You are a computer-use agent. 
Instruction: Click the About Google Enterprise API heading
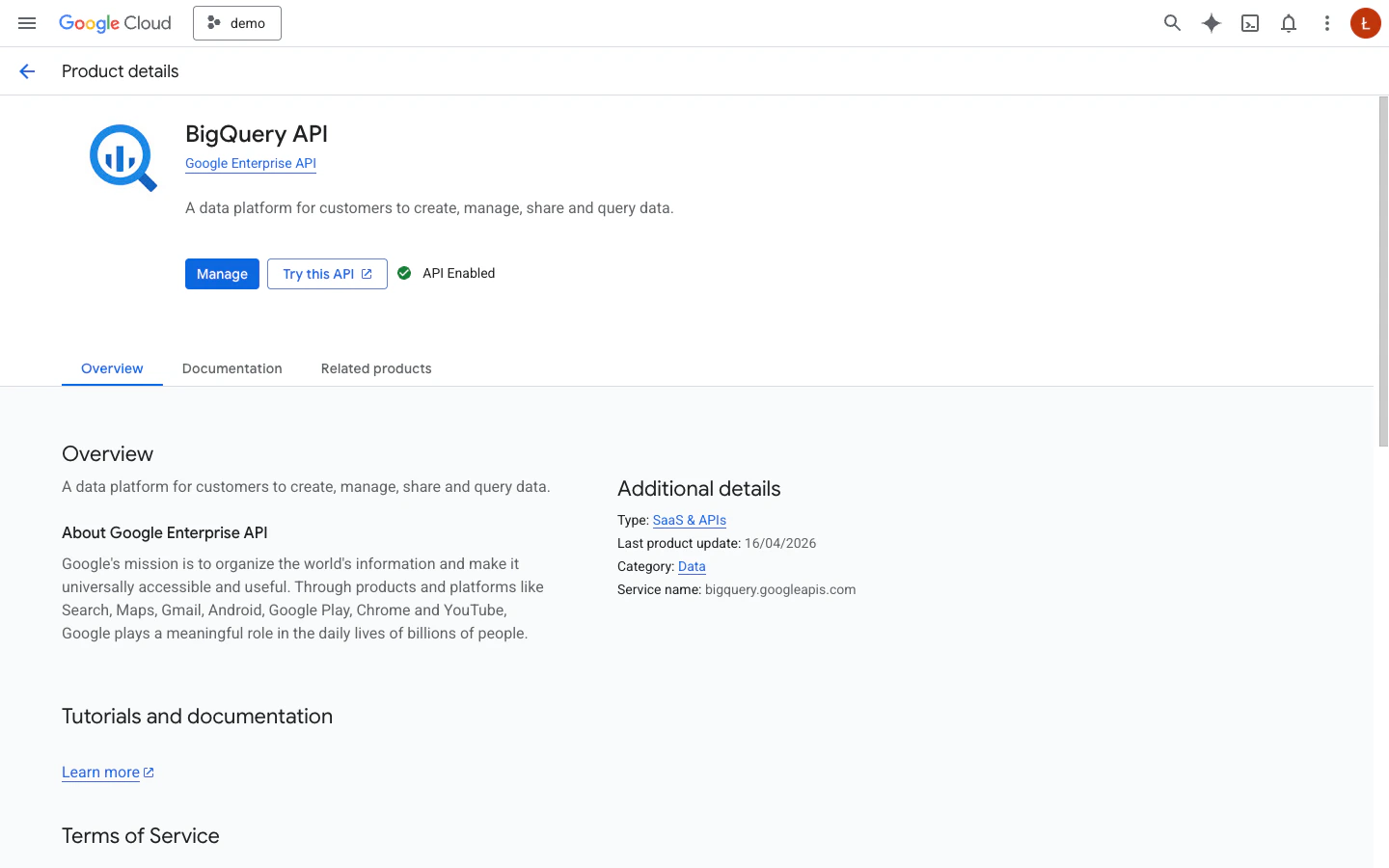[165, 532]
